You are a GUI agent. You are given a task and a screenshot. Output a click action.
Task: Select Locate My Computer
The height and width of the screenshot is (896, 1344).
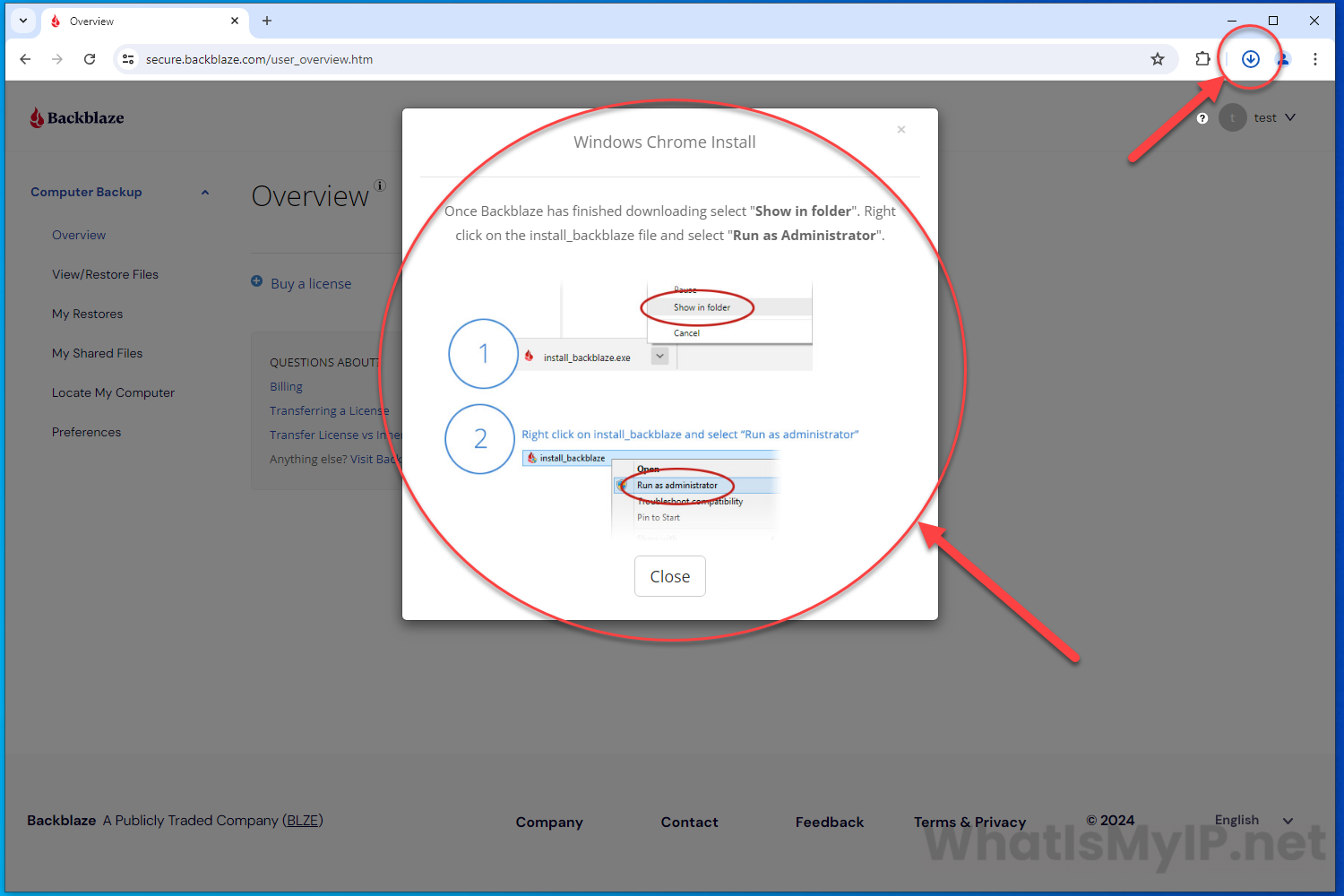(x=113, y=392)
